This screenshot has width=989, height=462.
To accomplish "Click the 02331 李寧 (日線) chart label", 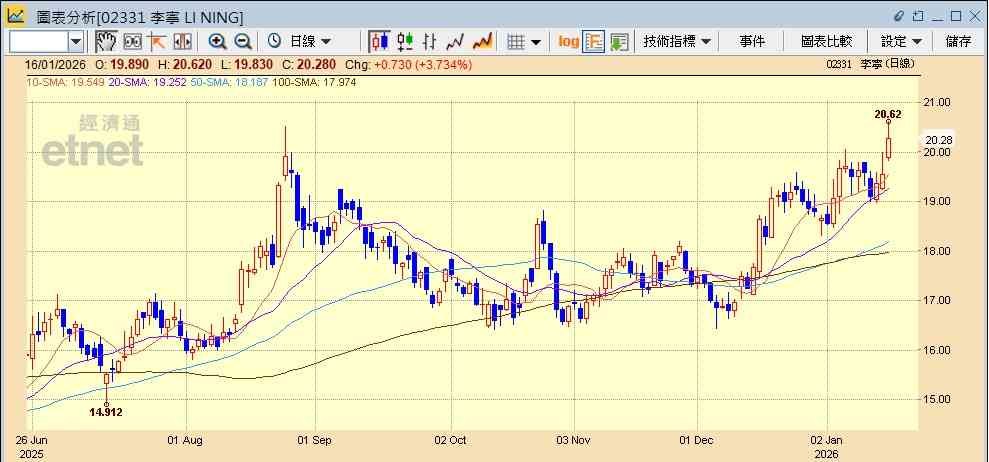I will pyautogui.click(x=870, y=64).
